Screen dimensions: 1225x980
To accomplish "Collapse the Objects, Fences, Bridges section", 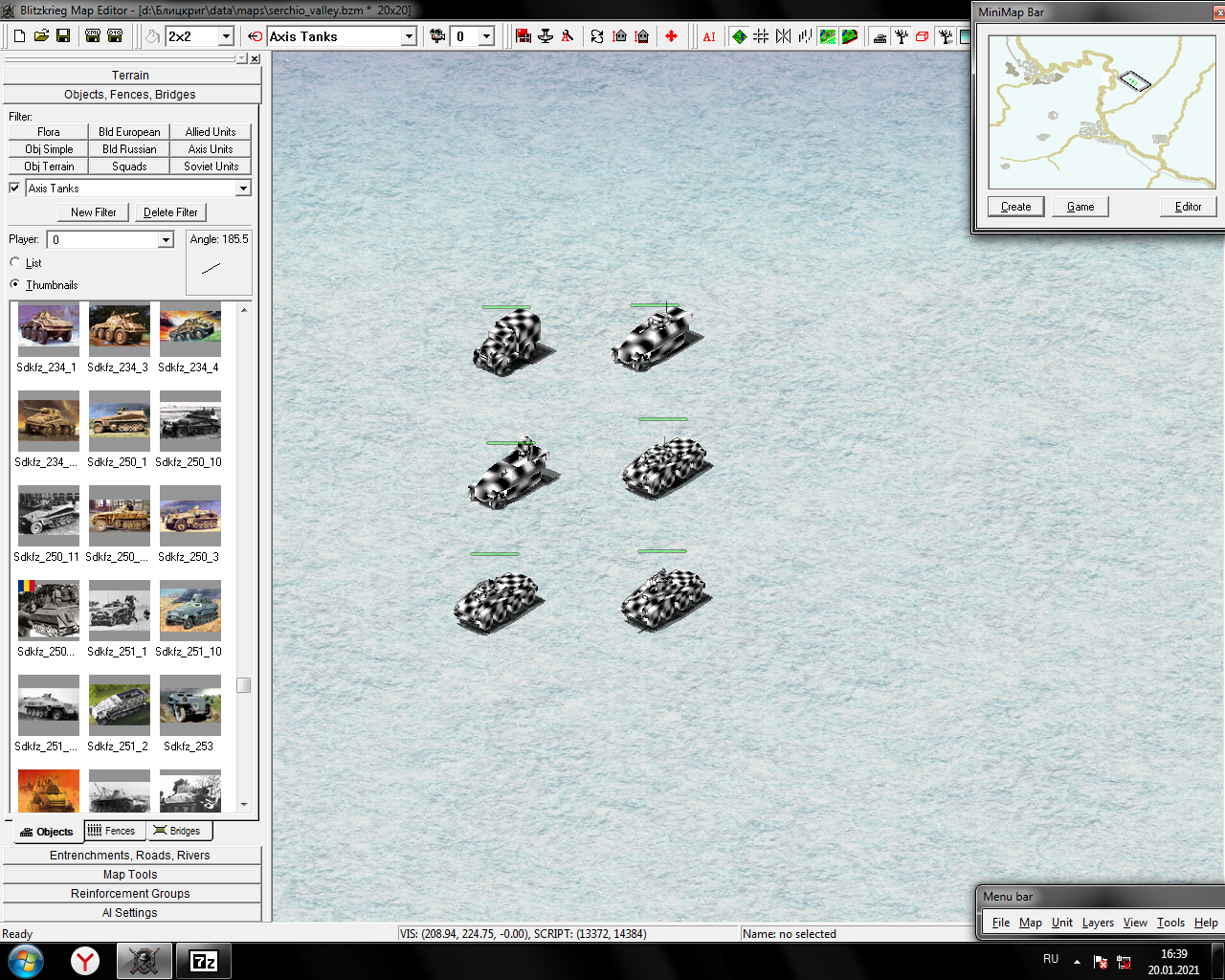I will point(130,94).
